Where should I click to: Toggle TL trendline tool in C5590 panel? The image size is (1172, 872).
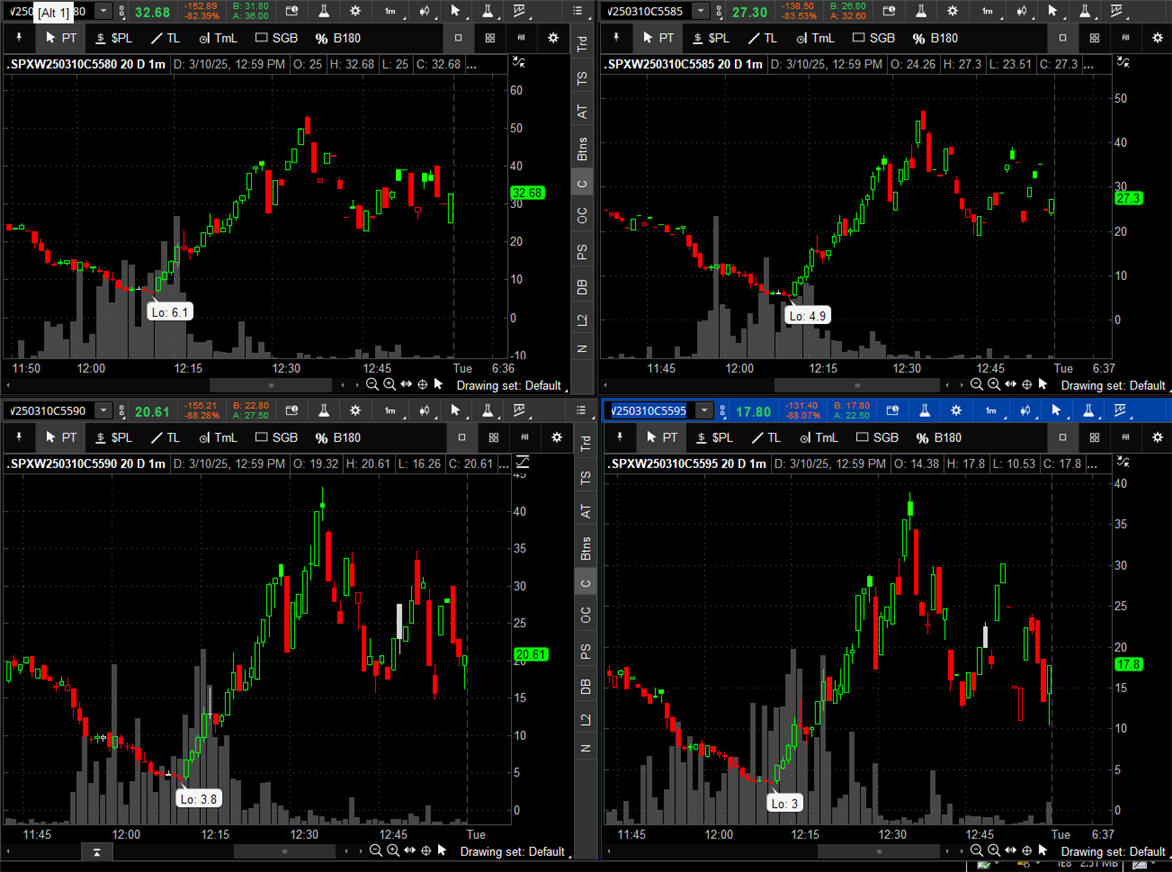pos(165,437)
